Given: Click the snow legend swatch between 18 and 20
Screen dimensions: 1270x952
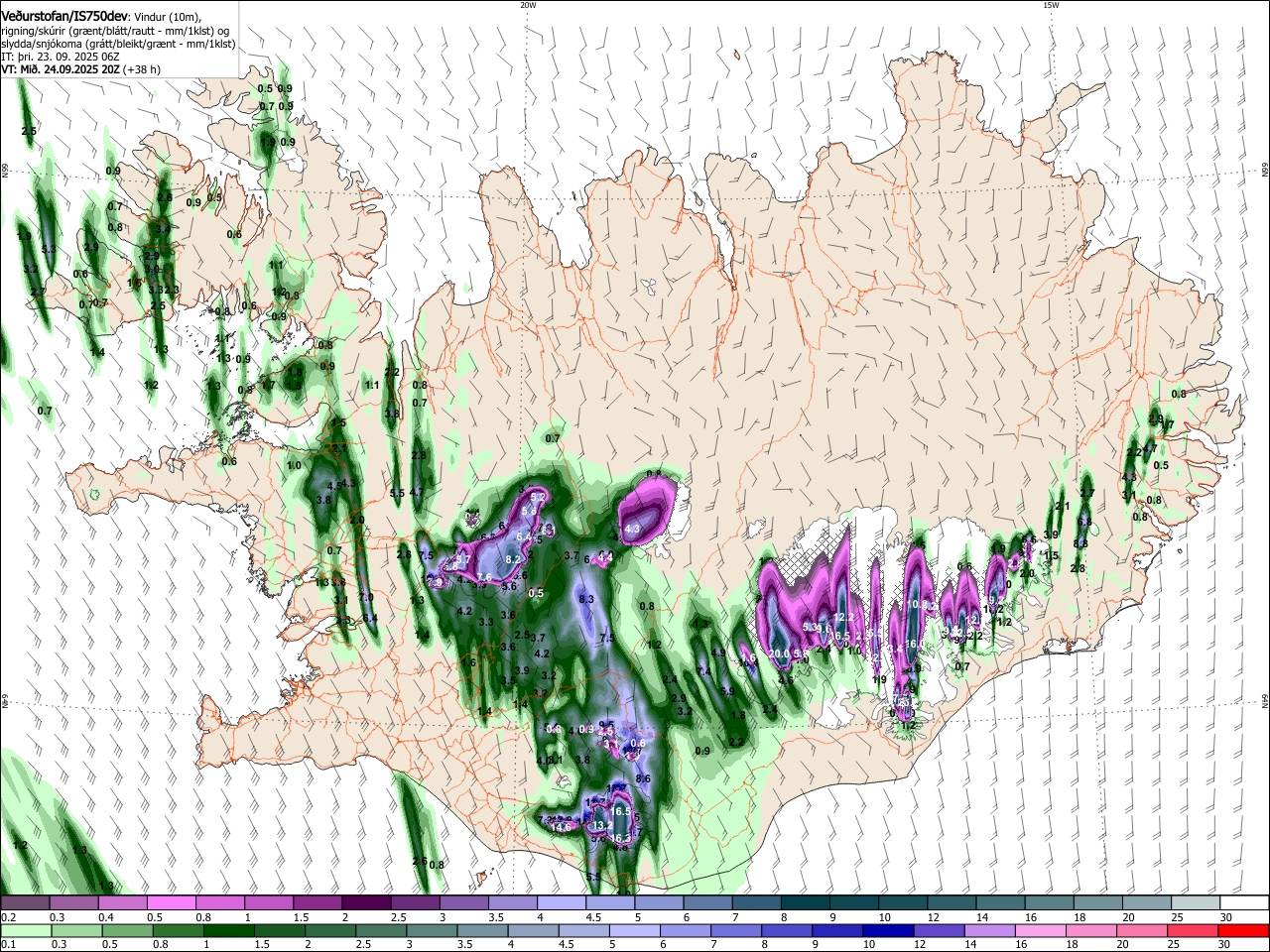Looking at the screenshot, I should (1098, 902).
